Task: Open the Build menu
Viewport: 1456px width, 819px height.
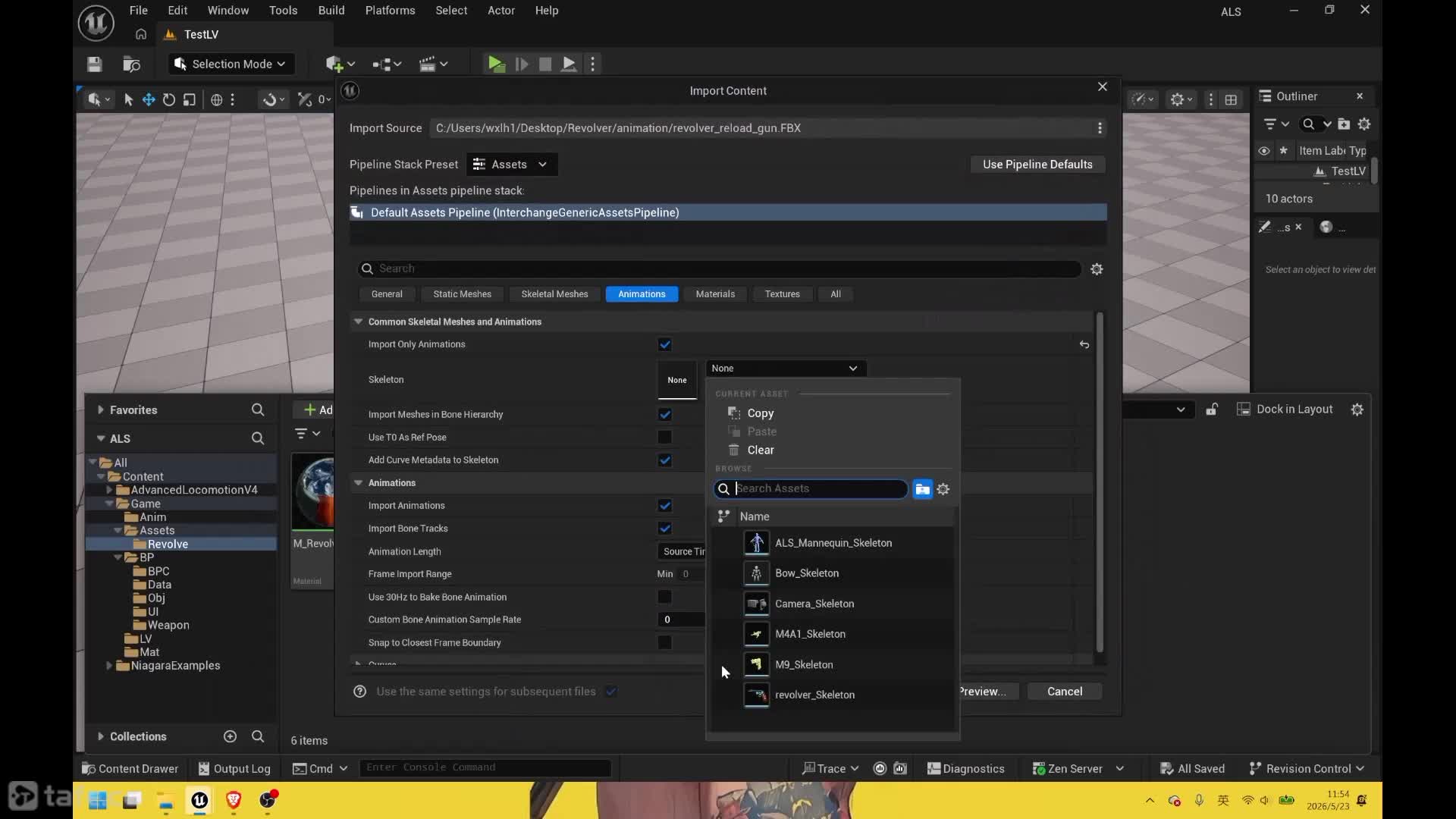Action: [331, 11]
